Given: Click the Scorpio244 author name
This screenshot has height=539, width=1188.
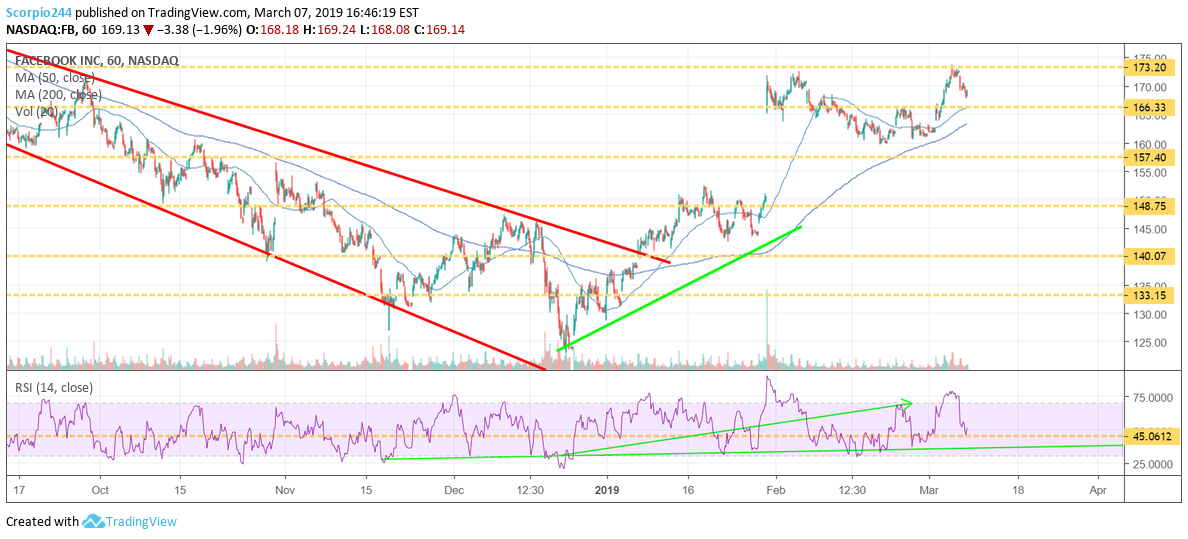Looking at the screenshot, I should tap(39, 13).
